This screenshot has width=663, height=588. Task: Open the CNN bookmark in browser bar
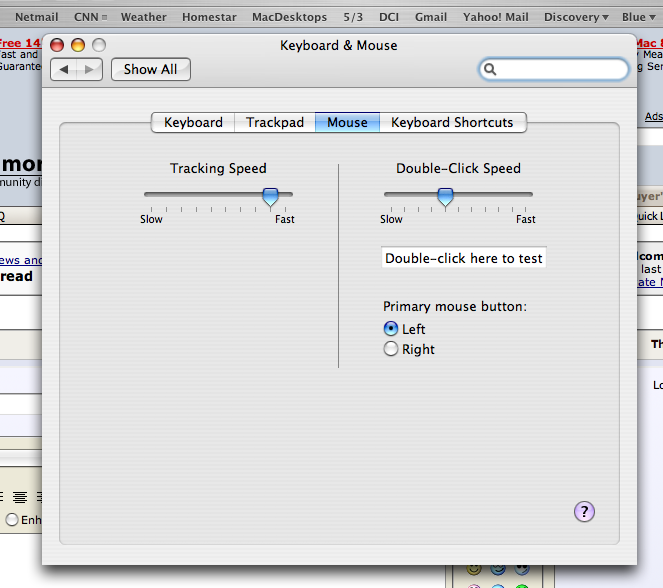pos(90,17)
